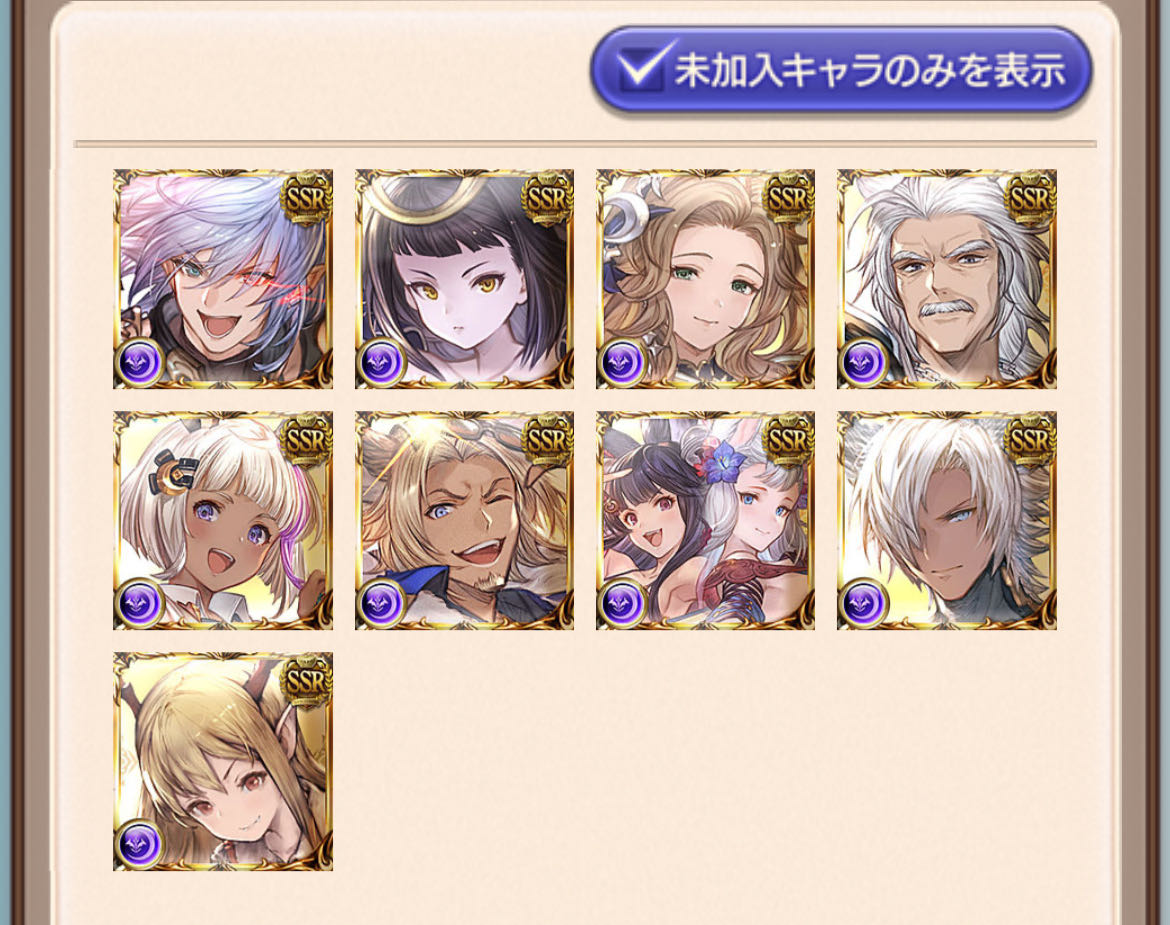Select the winking blonde bearded man portrait
The height and width of the screenshot is (925, 1170).
coord(464,520)
